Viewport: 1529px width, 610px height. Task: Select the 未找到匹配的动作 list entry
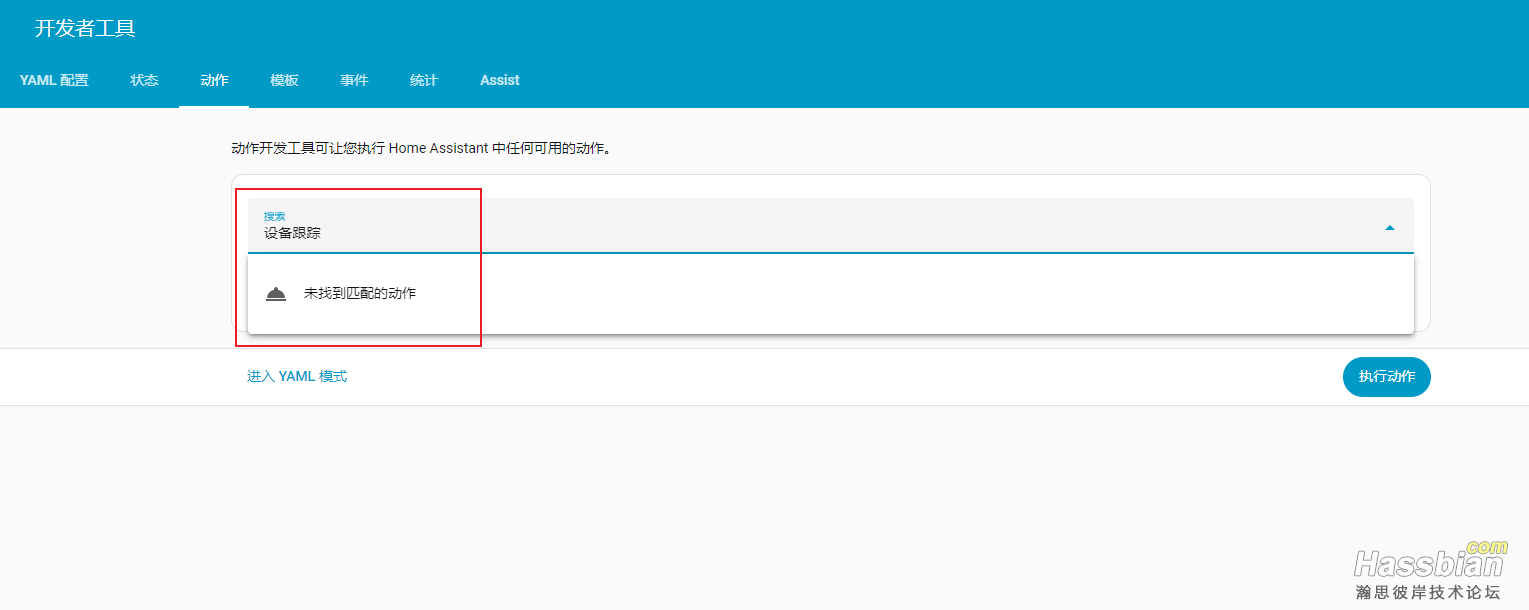360,294
